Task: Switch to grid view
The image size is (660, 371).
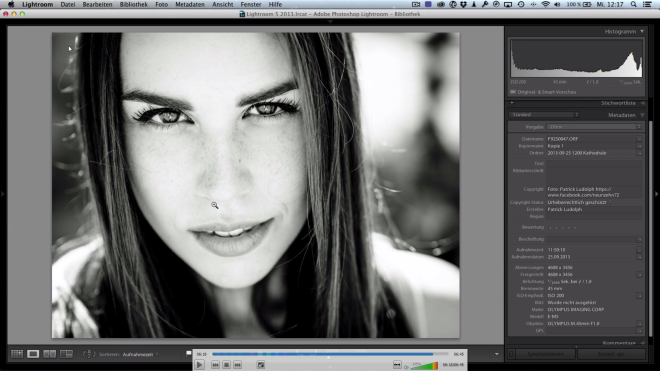Action: [17, 354]
